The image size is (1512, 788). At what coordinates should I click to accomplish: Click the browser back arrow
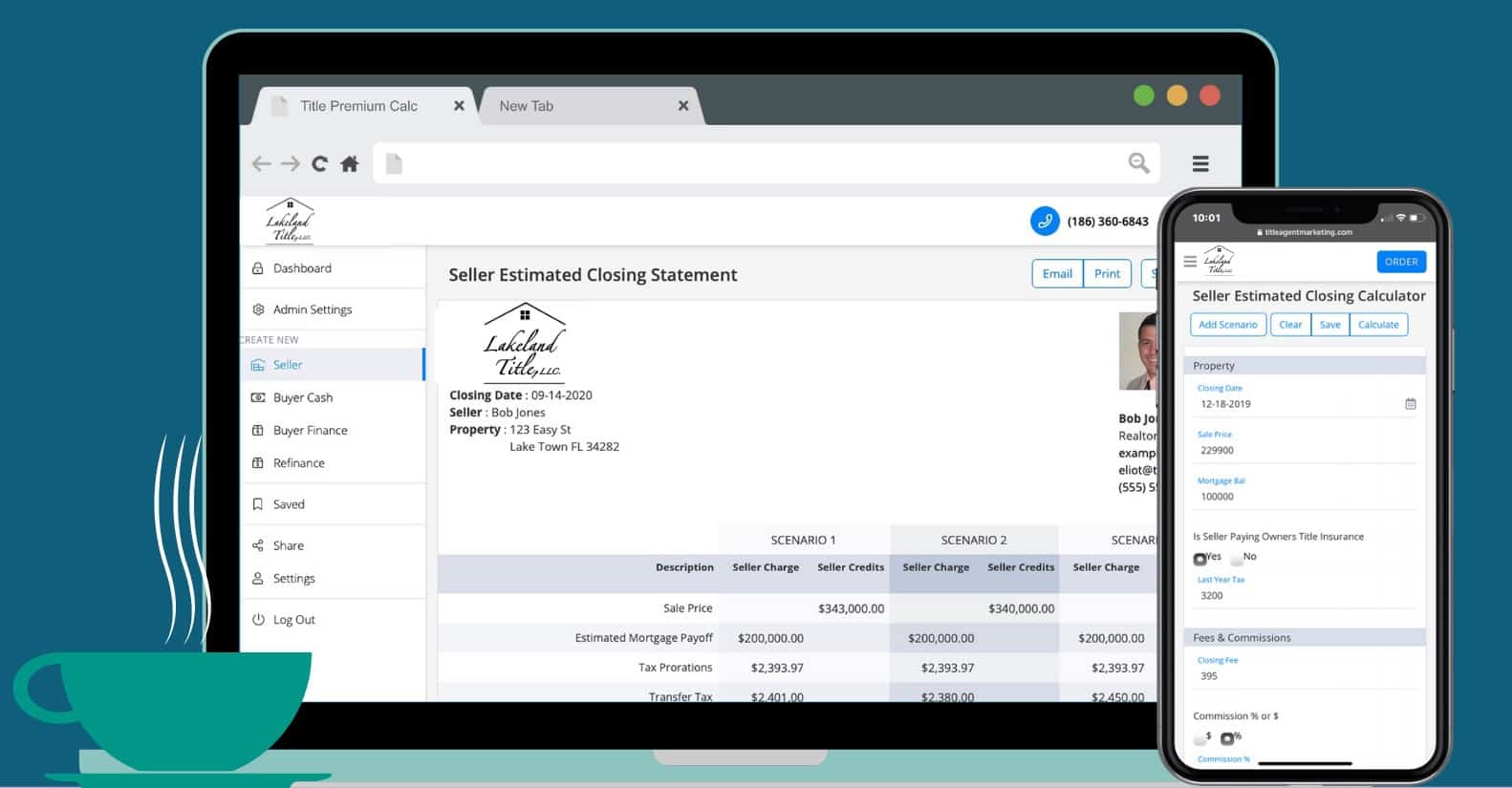click(x=261, y=163)
